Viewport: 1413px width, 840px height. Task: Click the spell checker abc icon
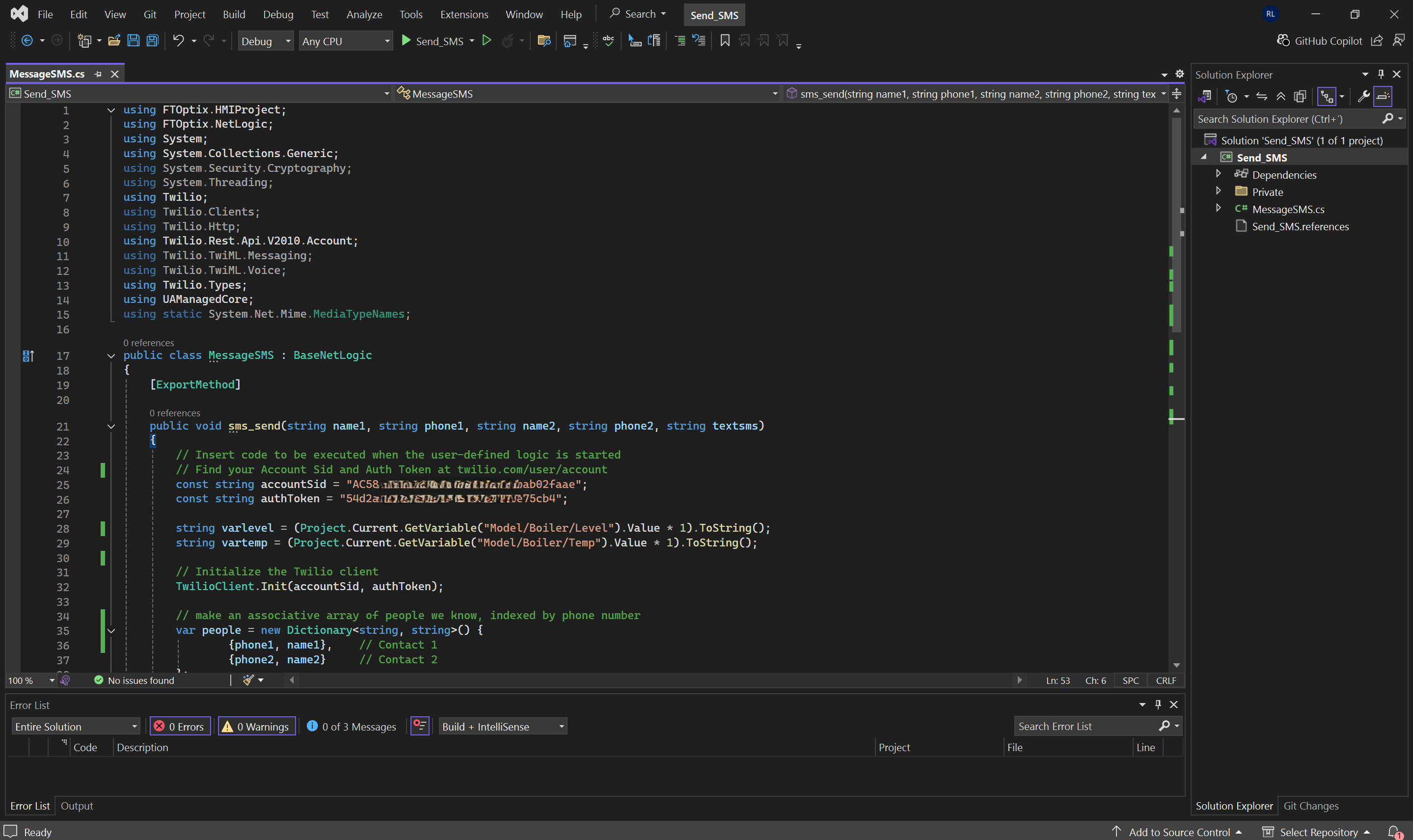[x=608, y=40]
